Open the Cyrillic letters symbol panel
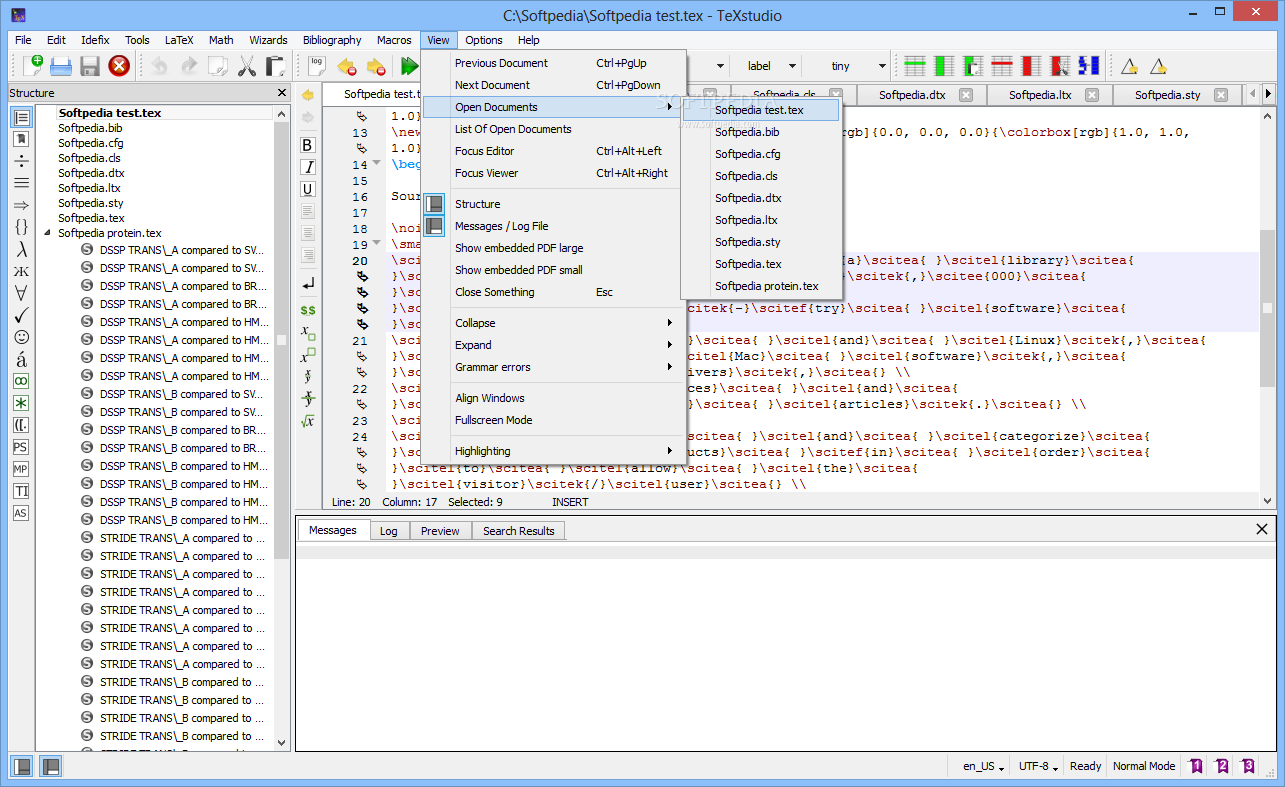The image size is (1285, 787). point(21,271)
